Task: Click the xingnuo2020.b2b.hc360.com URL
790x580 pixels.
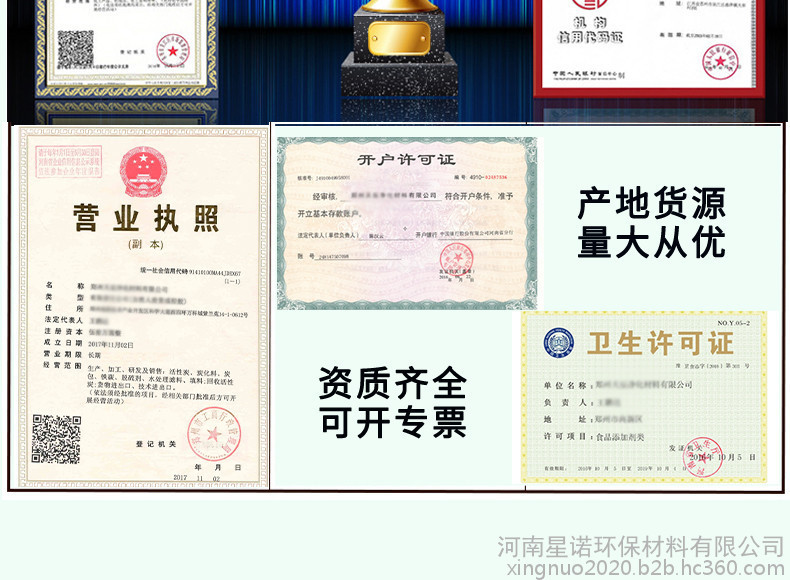Action: (641, 567)
